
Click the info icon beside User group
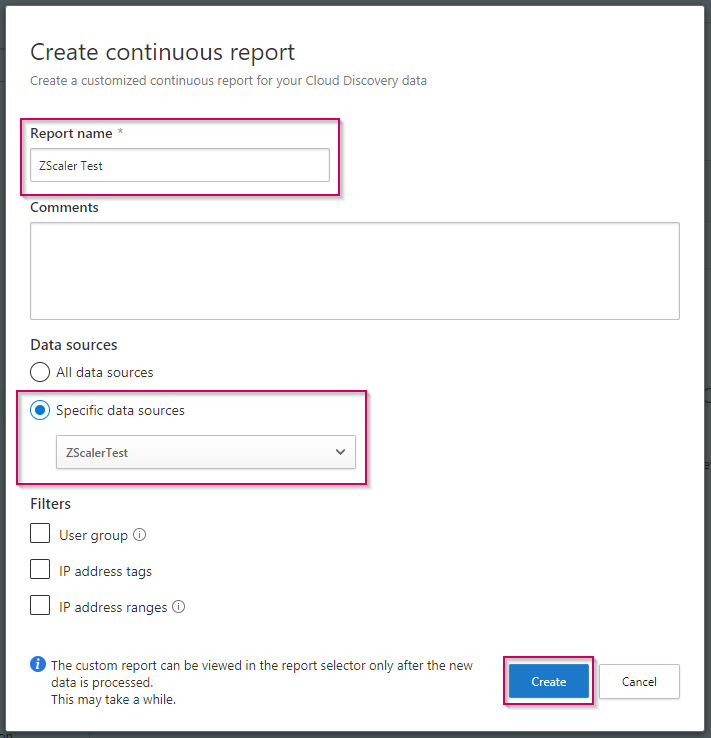coord(140,536)
